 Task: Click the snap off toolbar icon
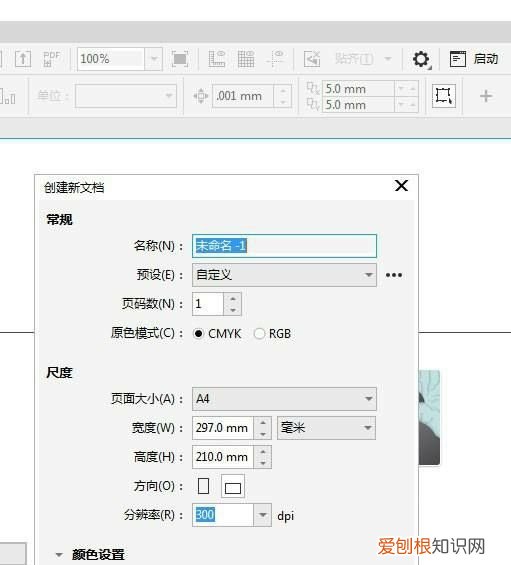(x=312, y=59)
